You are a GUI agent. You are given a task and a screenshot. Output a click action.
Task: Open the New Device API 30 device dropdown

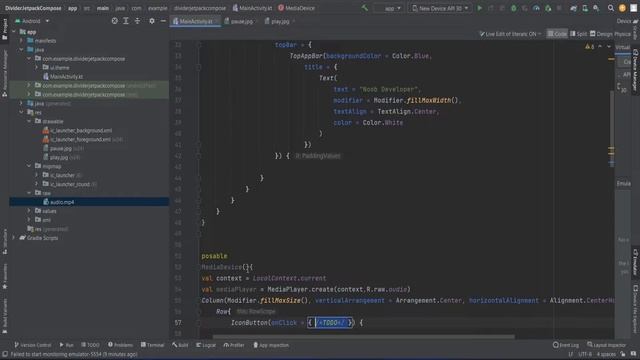pyautogui.click(x=440, y=8)
